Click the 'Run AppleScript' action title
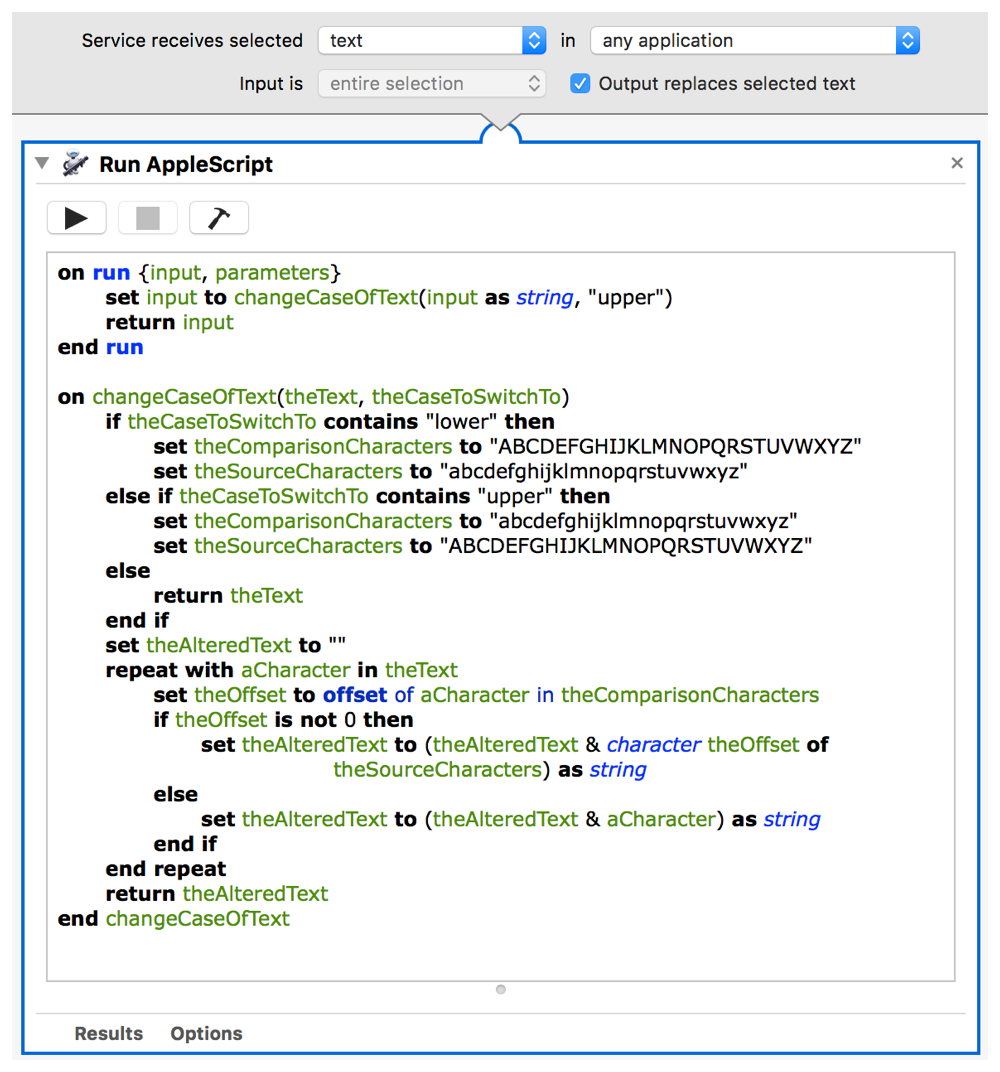The height and width of the screenshot is (1072, 1000). pyautogui.click(x=186, y=164)
